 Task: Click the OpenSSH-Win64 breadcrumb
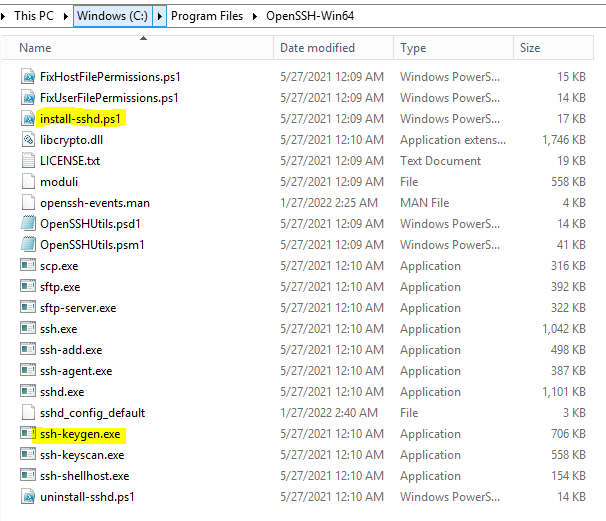pos(310,16)
